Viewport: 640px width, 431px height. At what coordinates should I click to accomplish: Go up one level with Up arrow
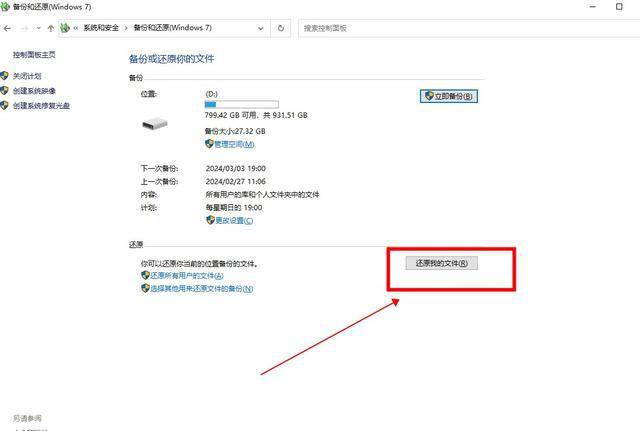point(51,28)
